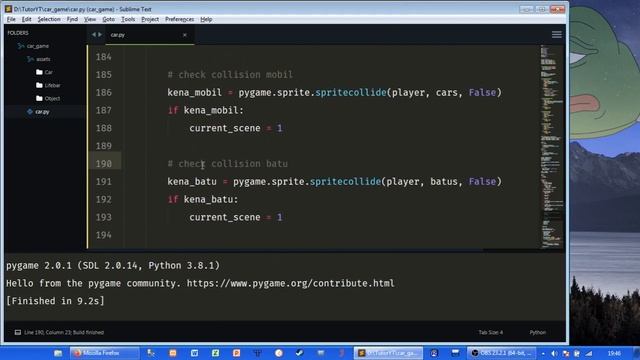Select the assets folder label
The height and width of the screenshot is (360, 640).
[43, 59]
